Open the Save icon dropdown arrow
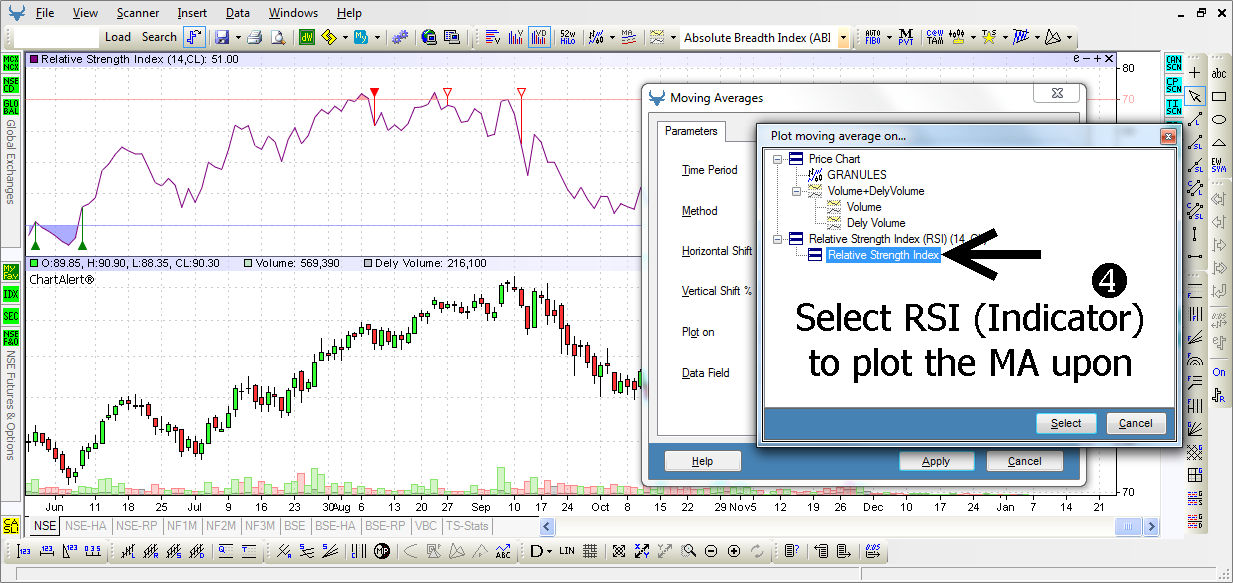Screen dimensions: 1233x583 [237, 37]
